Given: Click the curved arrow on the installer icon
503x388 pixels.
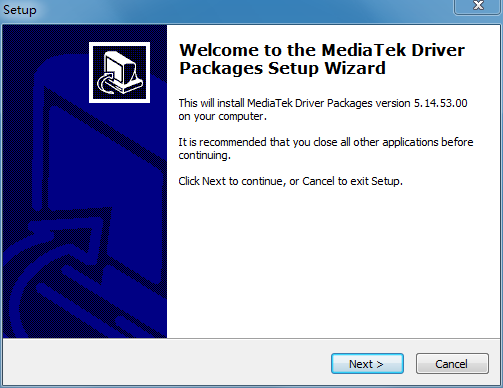Looking at the screenshot, I should (106, 83).
